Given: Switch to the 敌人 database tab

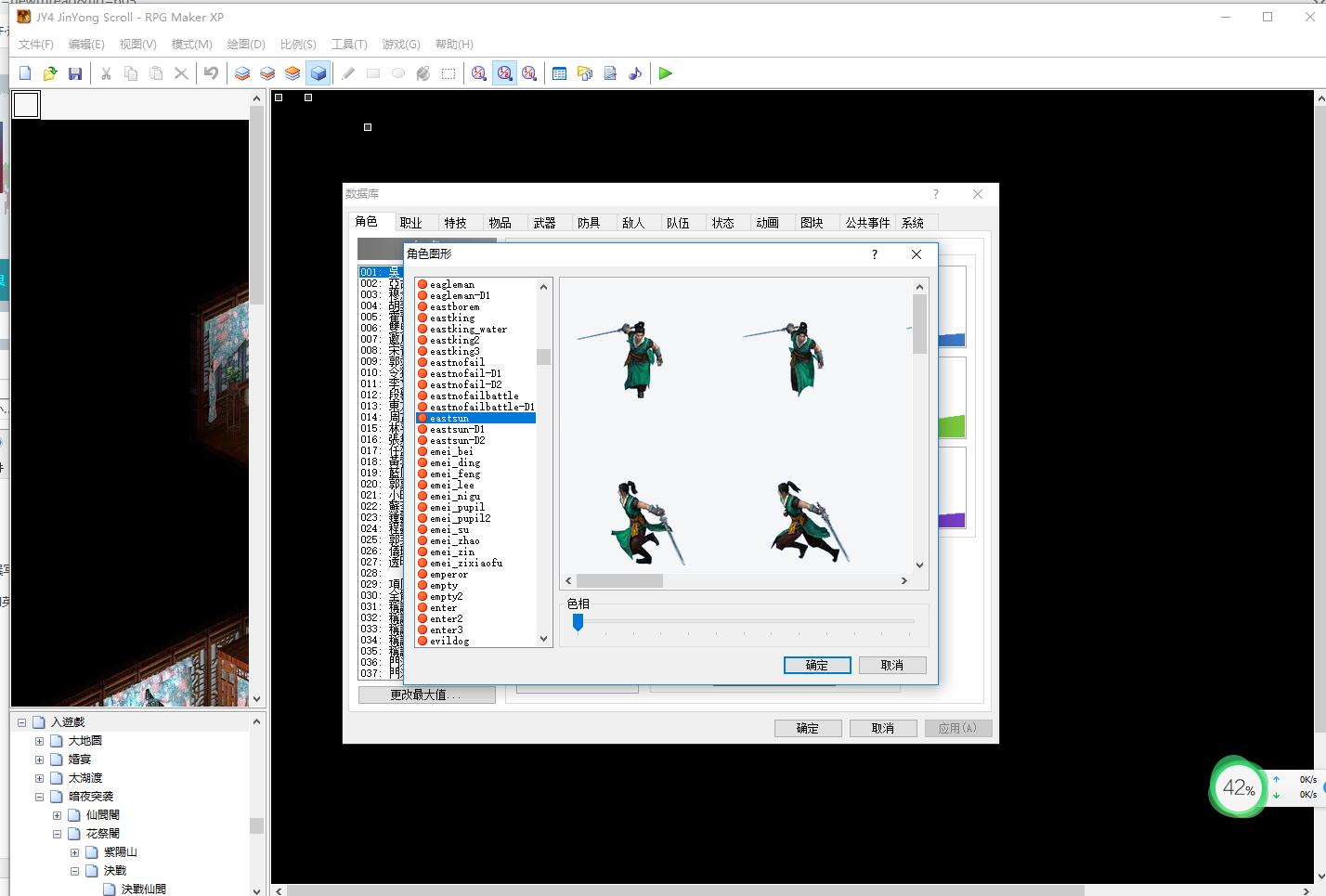Looking at the screenshot, I should (633, 223).
